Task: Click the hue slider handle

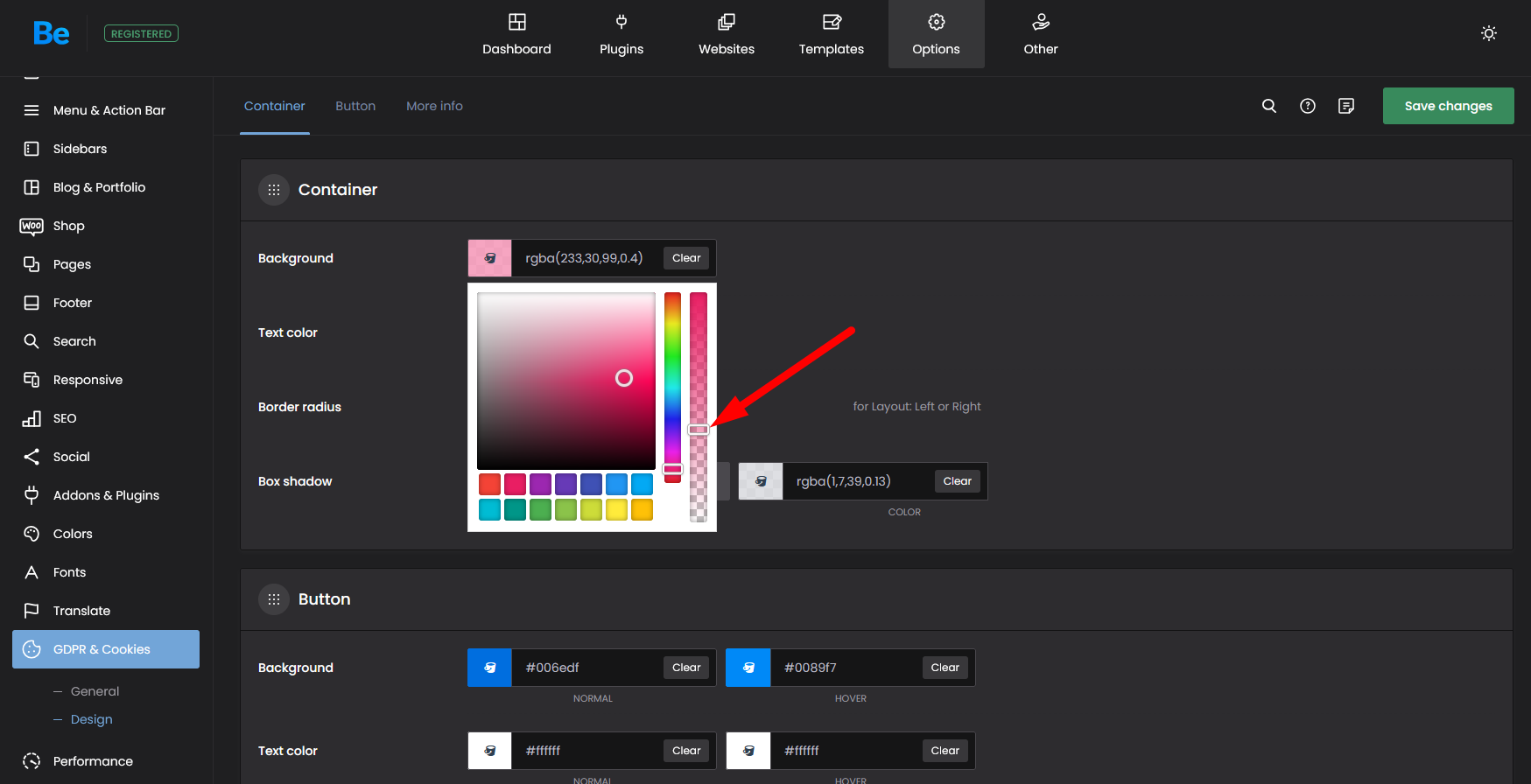Action: click(x=672, y=469)
